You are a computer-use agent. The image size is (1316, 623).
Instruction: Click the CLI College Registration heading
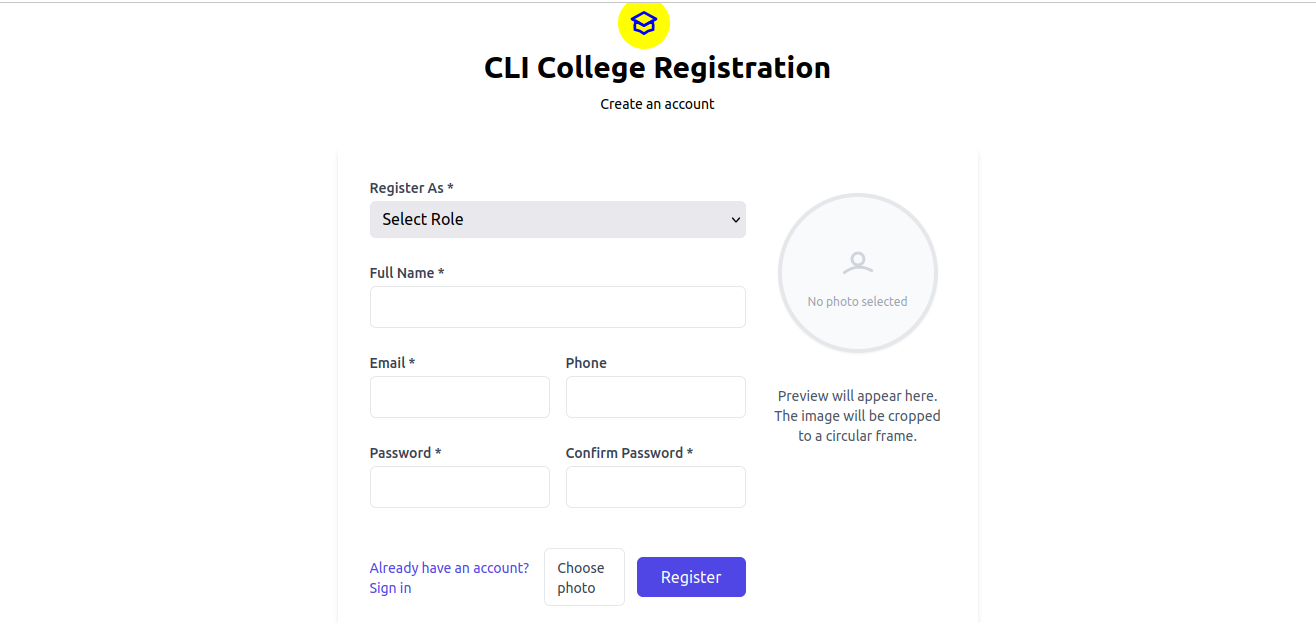(657, 68)
